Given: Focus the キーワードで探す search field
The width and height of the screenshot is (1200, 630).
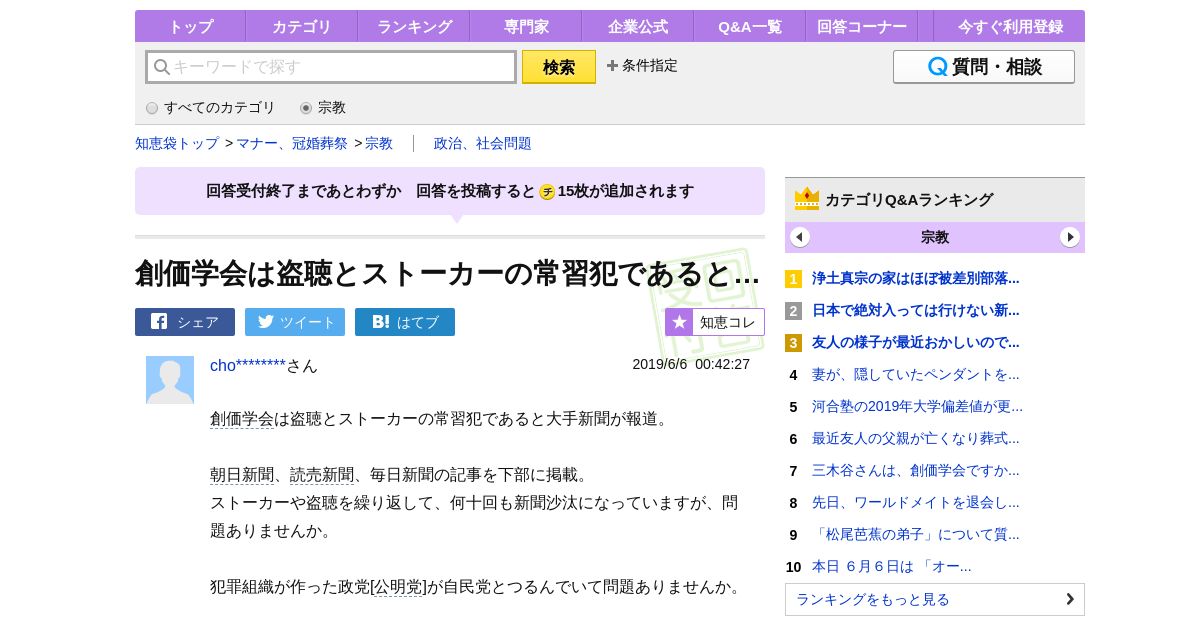Looking at the screenshot, I should point(331,67).
